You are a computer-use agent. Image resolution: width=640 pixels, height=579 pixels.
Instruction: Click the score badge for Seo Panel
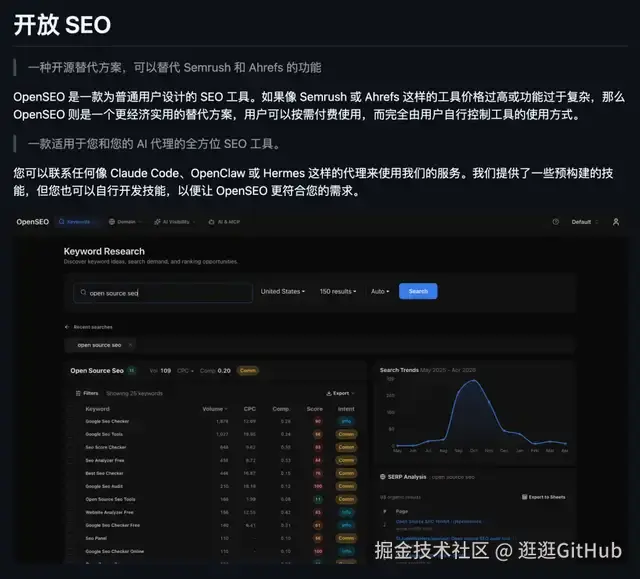pos(318,538)
